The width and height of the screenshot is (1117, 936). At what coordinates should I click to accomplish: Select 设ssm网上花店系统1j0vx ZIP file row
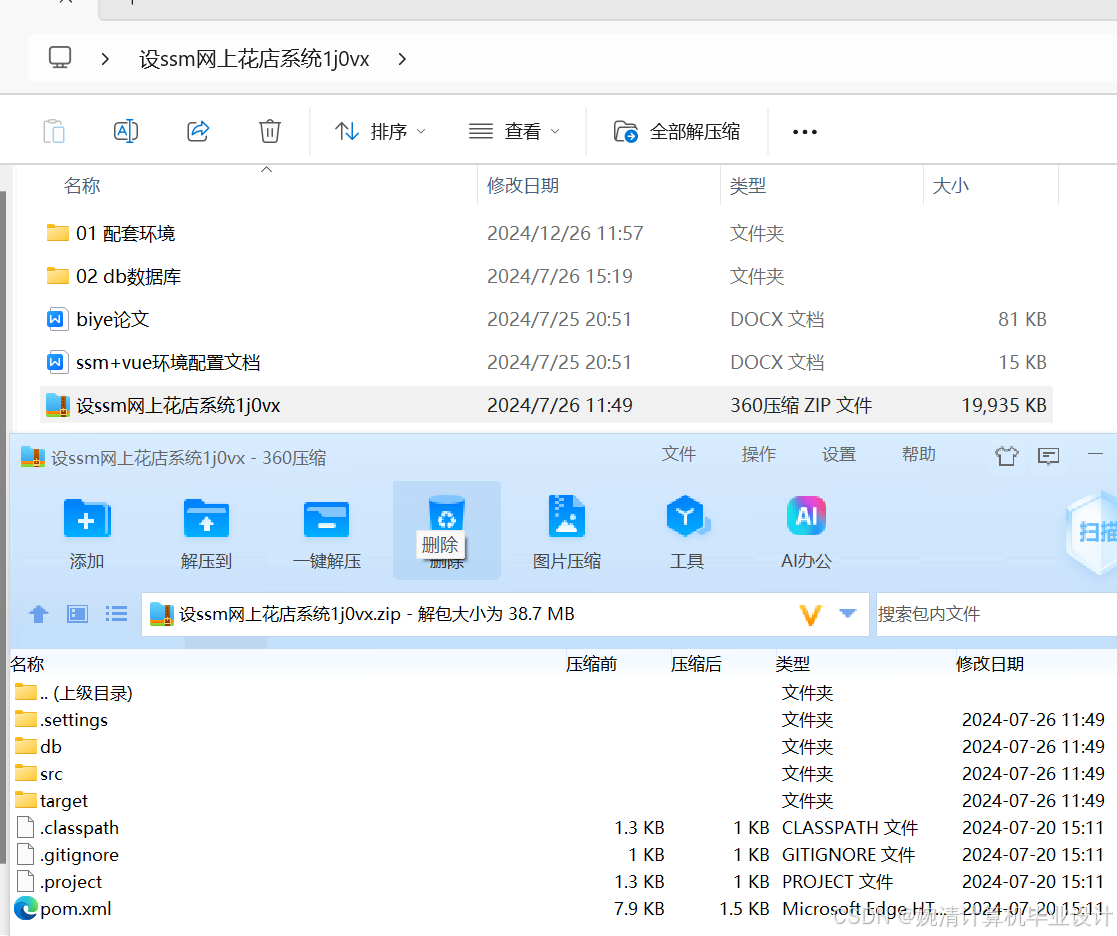pos(546,405)
